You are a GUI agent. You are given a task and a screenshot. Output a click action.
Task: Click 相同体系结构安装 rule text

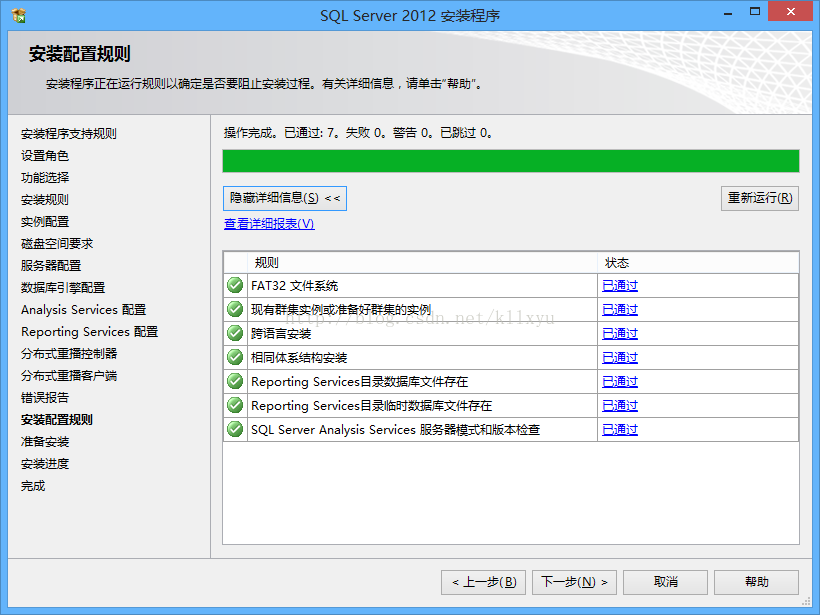point(299,357)
